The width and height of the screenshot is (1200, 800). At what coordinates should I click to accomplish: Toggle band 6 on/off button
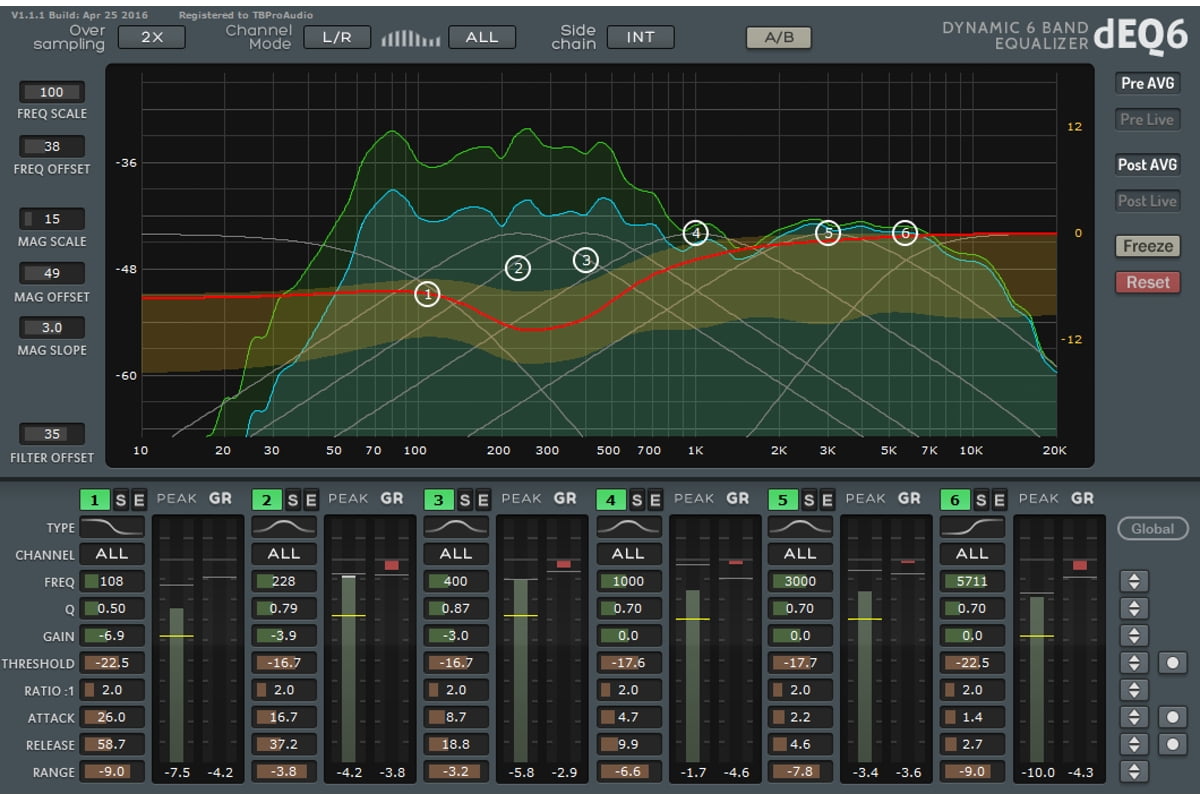(x=954, y=499)
